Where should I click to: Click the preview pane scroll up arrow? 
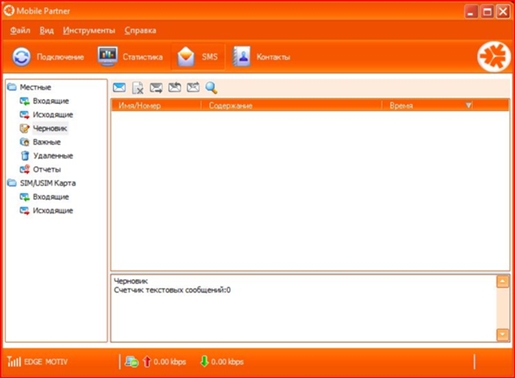[503, 281]
